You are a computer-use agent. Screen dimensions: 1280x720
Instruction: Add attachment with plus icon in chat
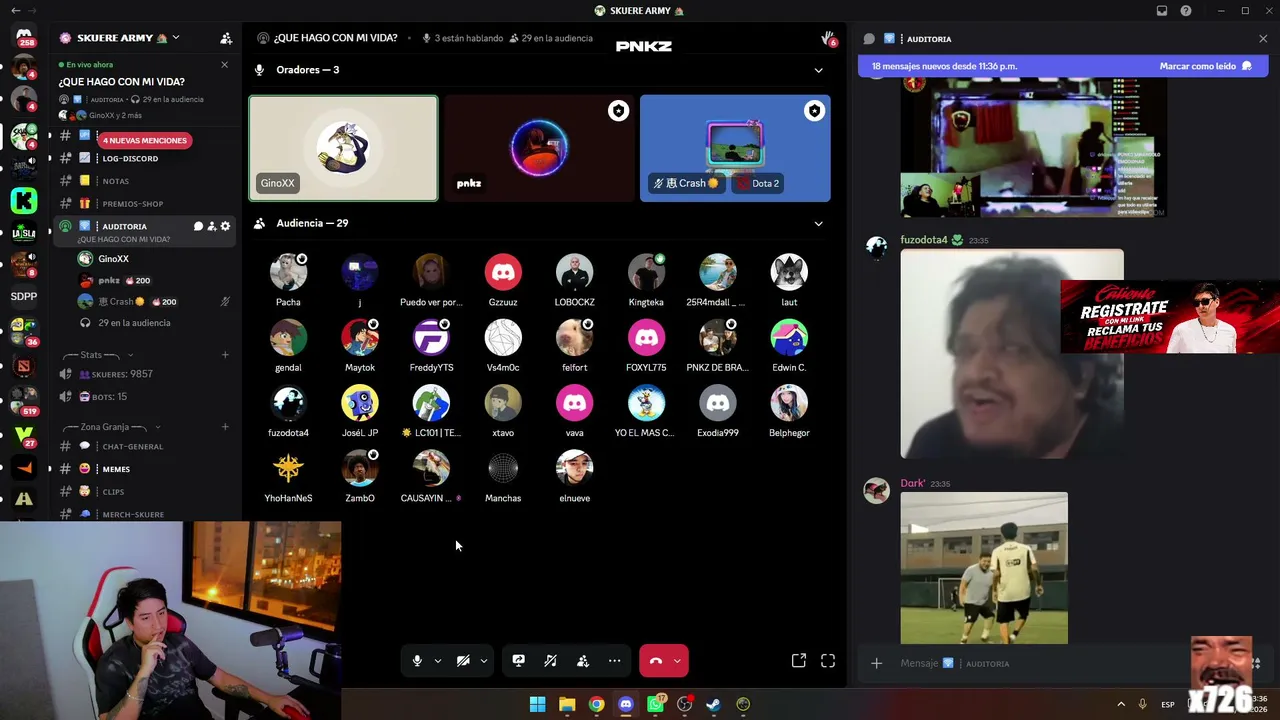tap(877, 663)
